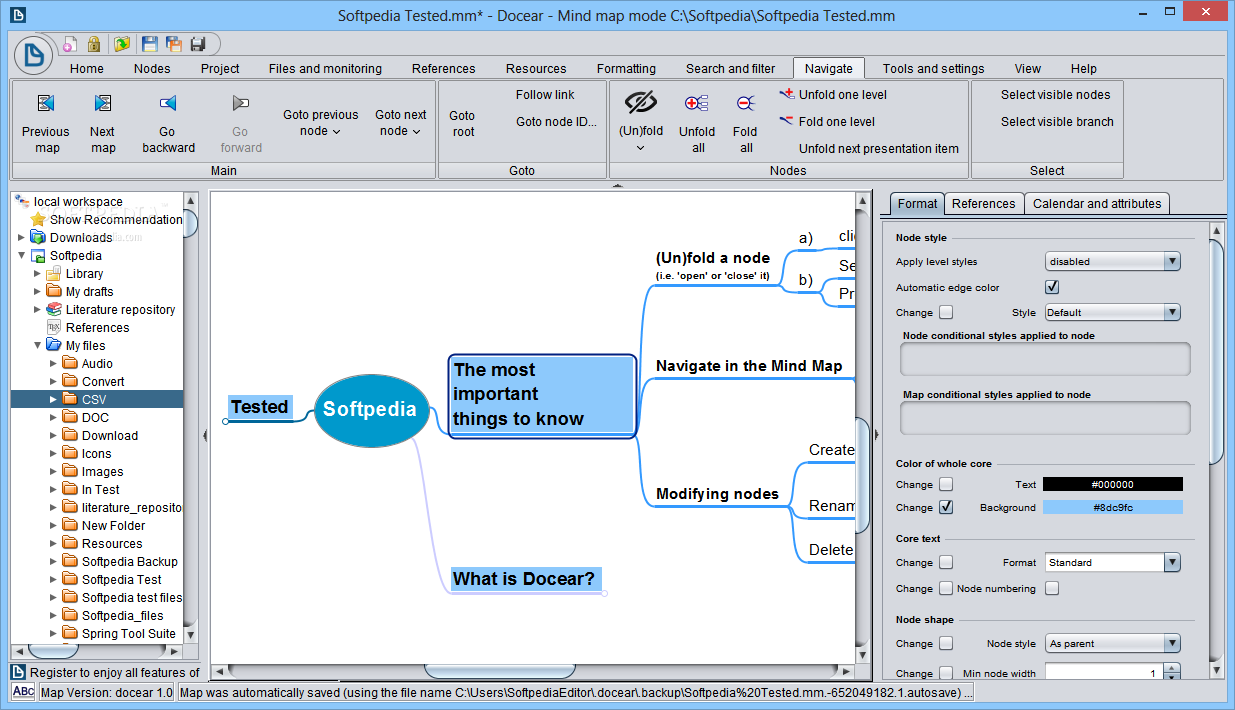Tick the Change checkbox for Text color

click(946, 485)
